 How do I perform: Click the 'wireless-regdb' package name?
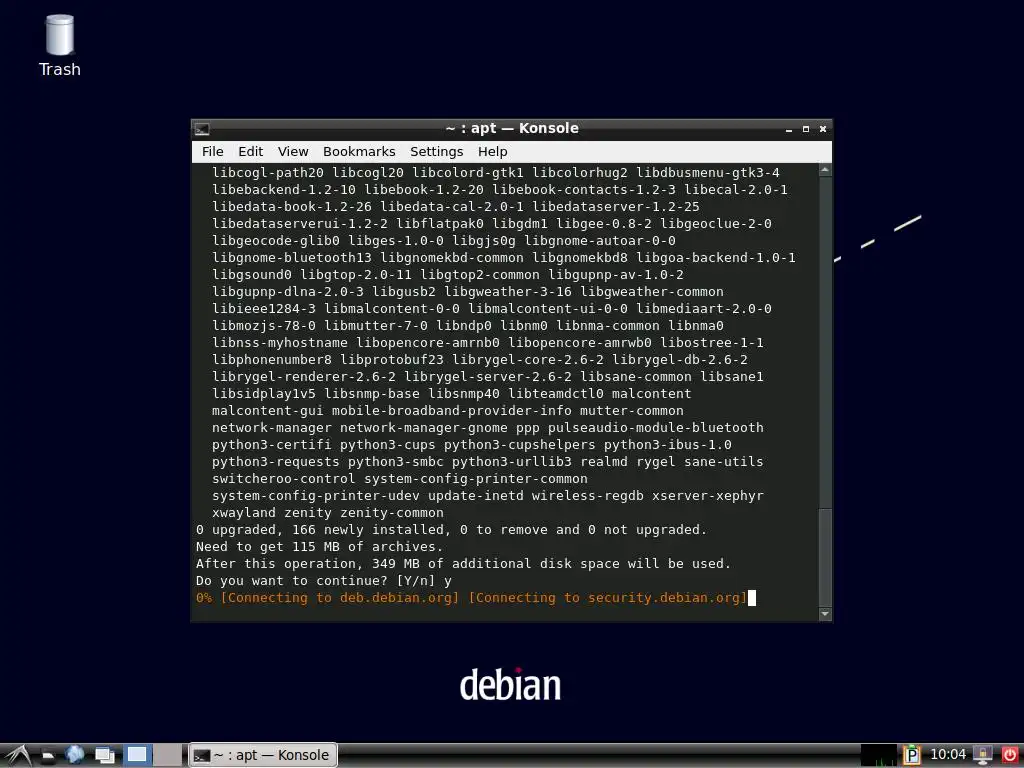(588, 496)
